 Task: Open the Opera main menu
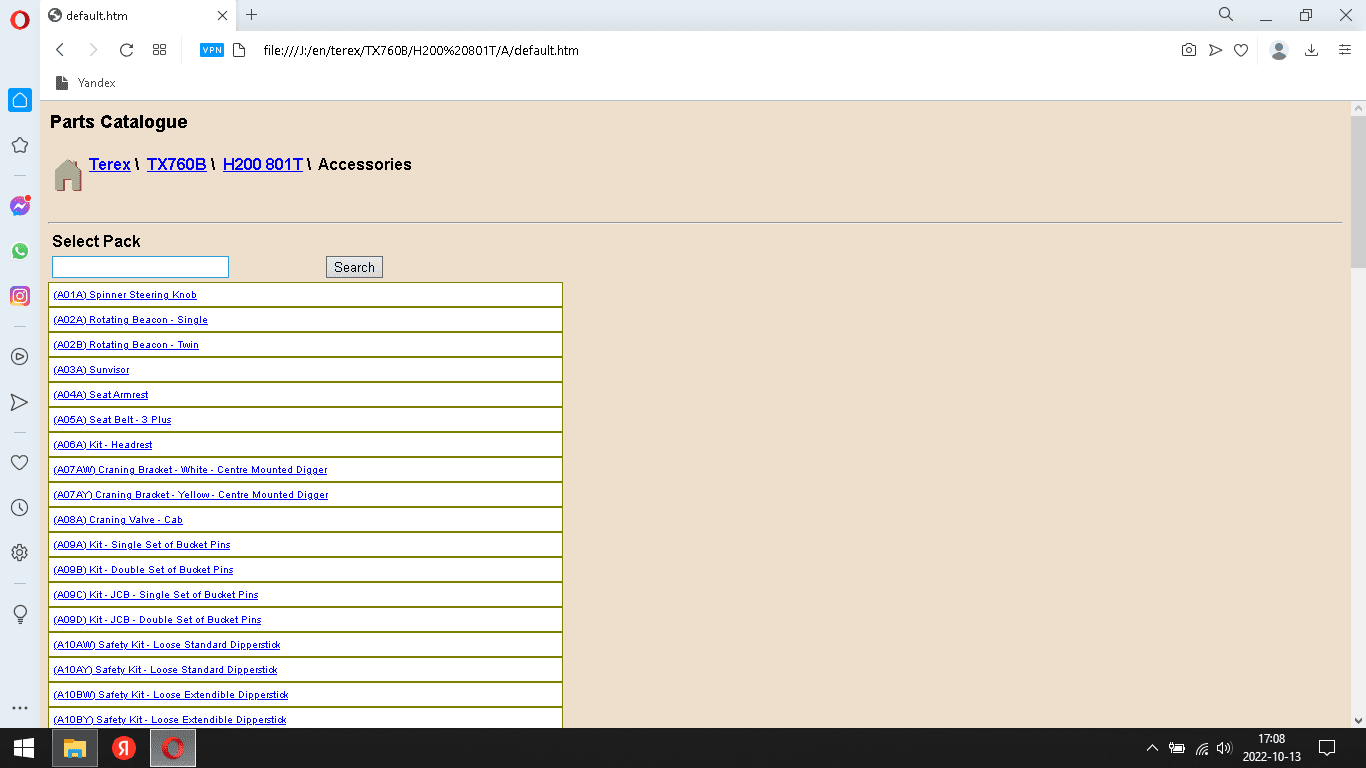[19, 20]
